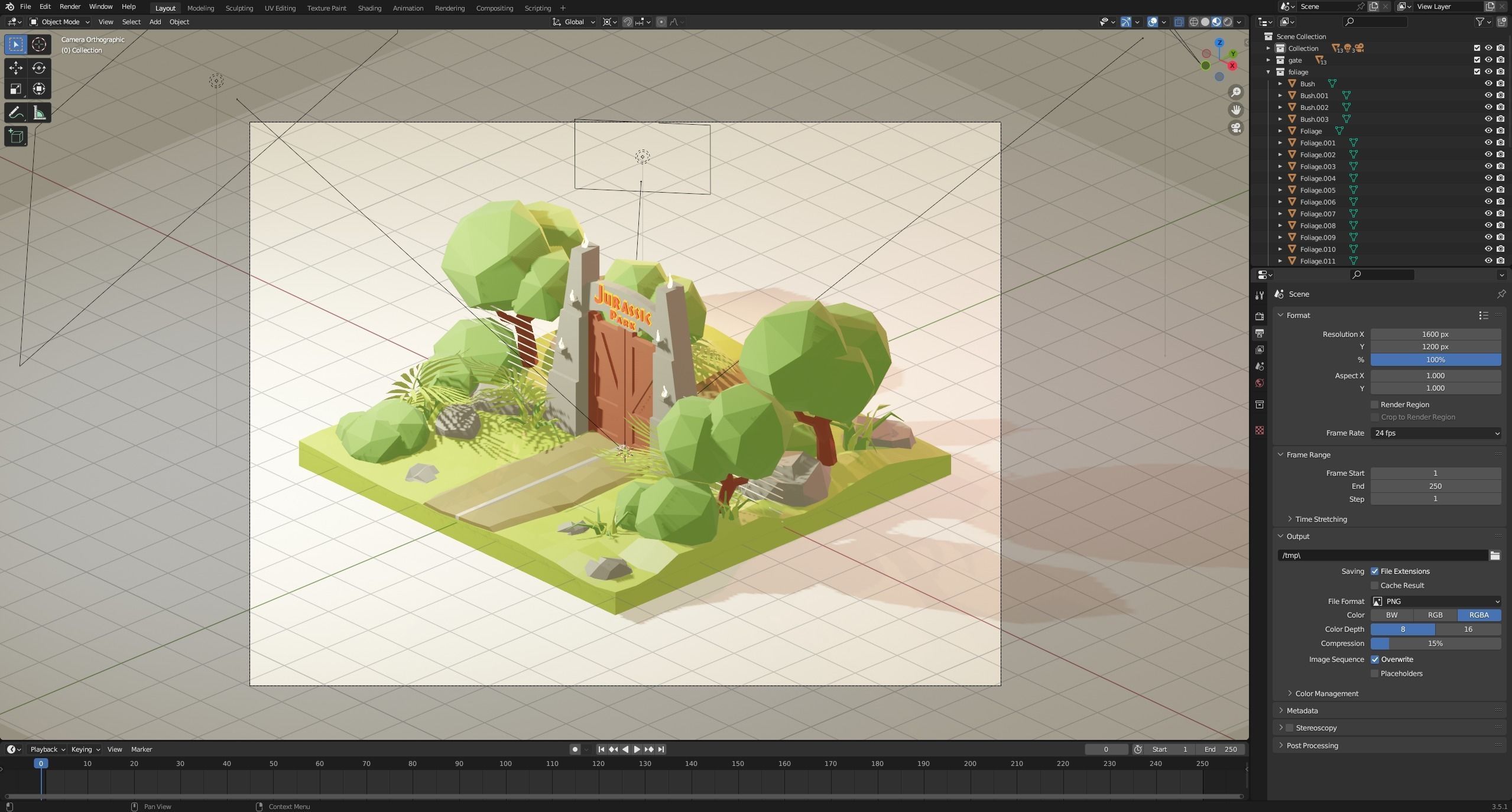Open the Render properties tab
Screen dimensions: 1512x812
tap(1260, 317)
